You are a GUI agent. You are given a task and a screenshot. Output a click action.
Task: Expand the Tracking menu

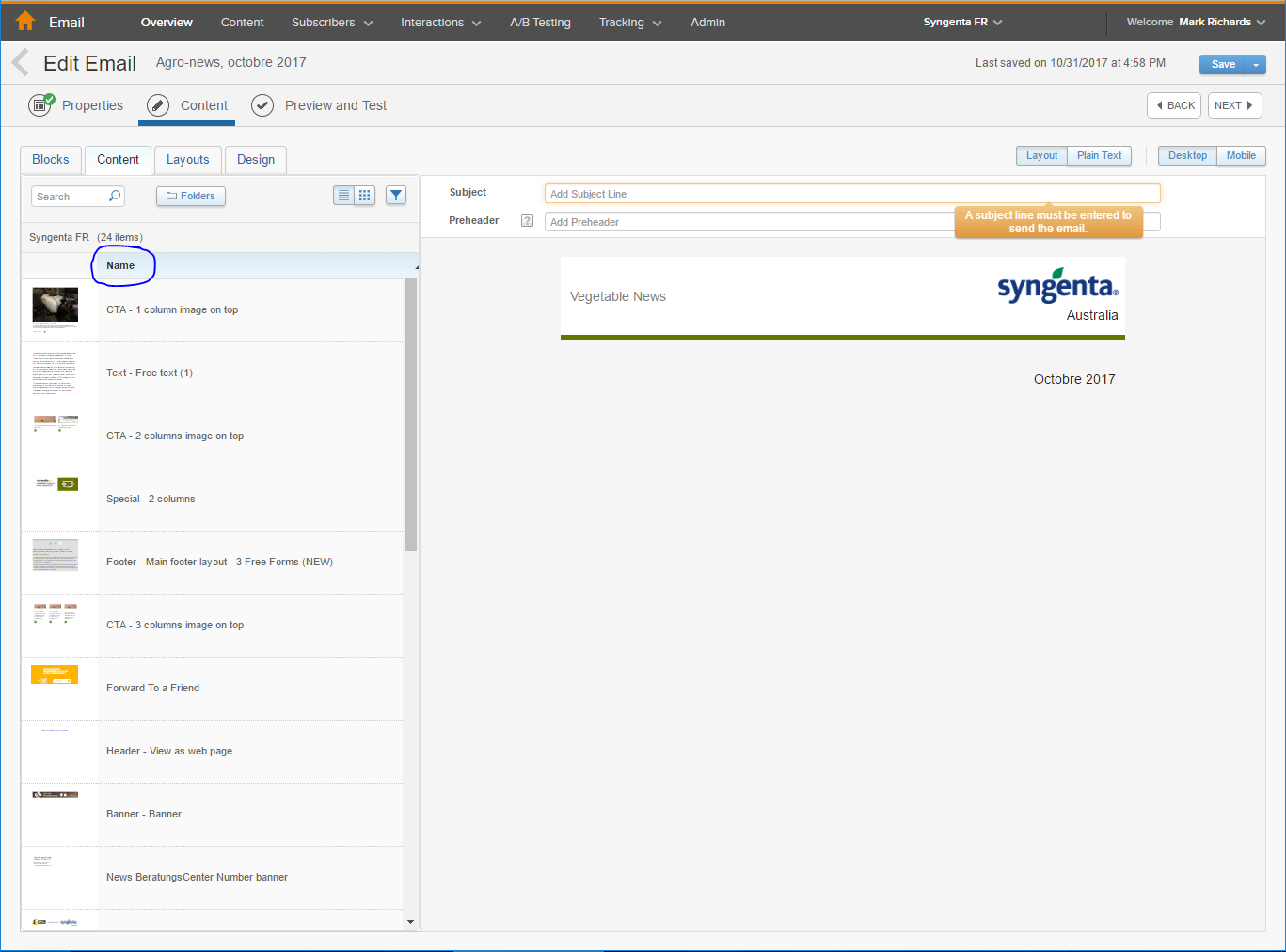coord(630,22)
